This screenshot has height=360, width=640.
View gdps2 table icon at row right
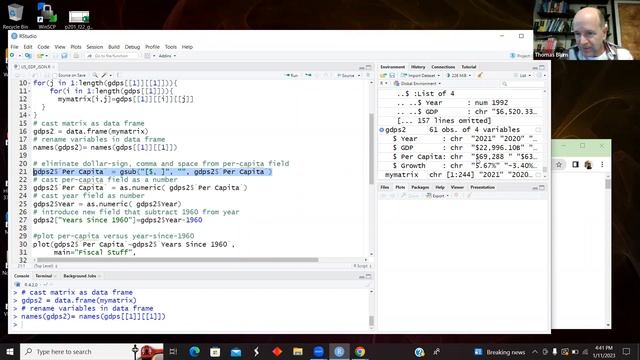pyautogui.click(x=538, y=130)
